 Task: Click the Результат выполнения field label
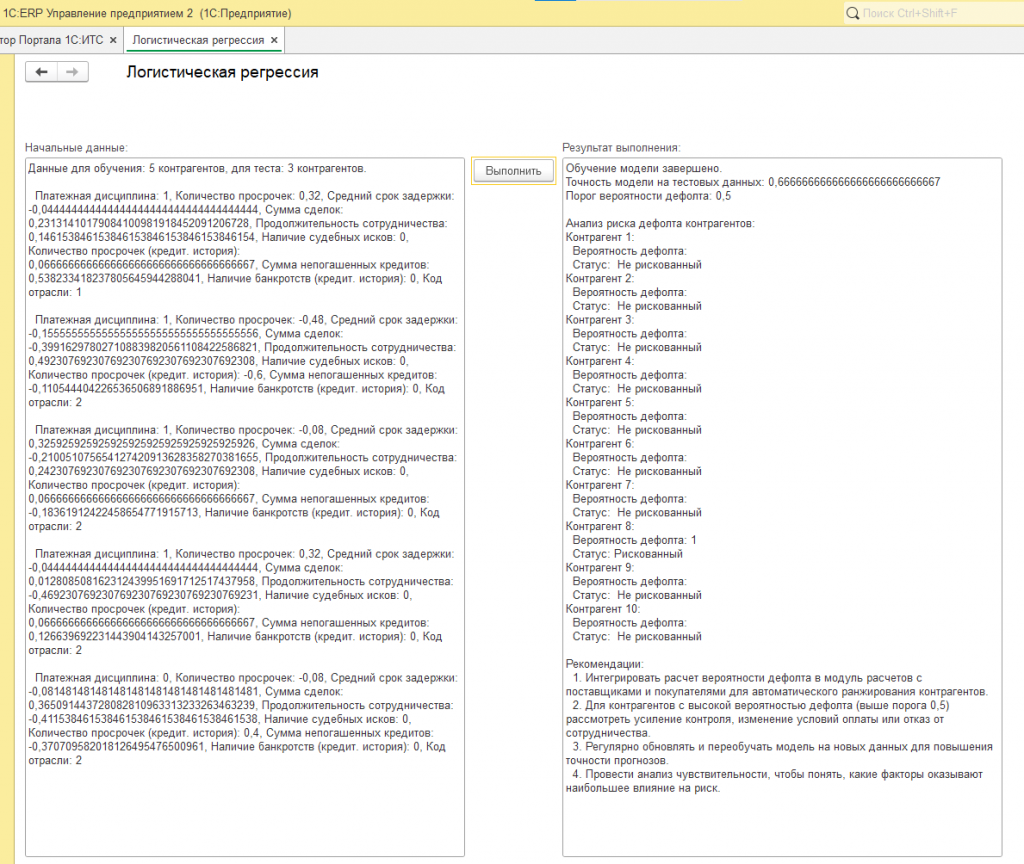pos(621,148)
